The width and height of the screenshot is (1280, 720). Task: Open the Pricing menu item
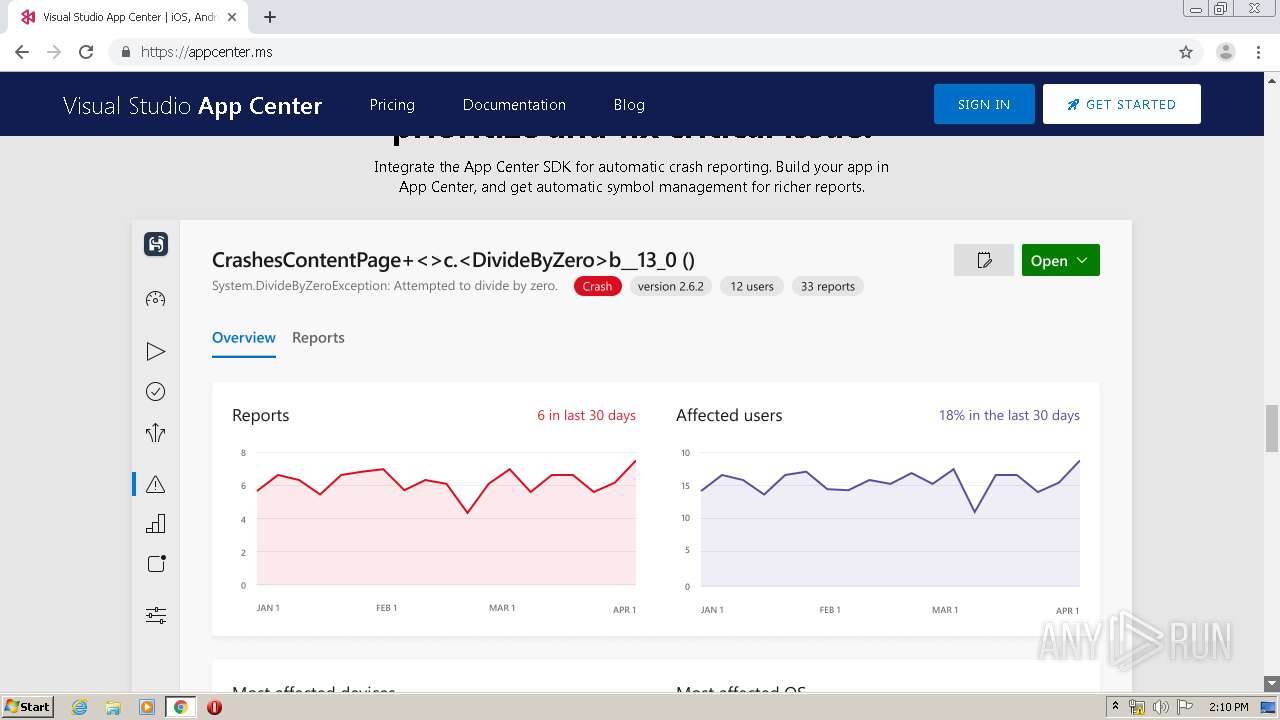pyautogui.click(x=392, y=105)
